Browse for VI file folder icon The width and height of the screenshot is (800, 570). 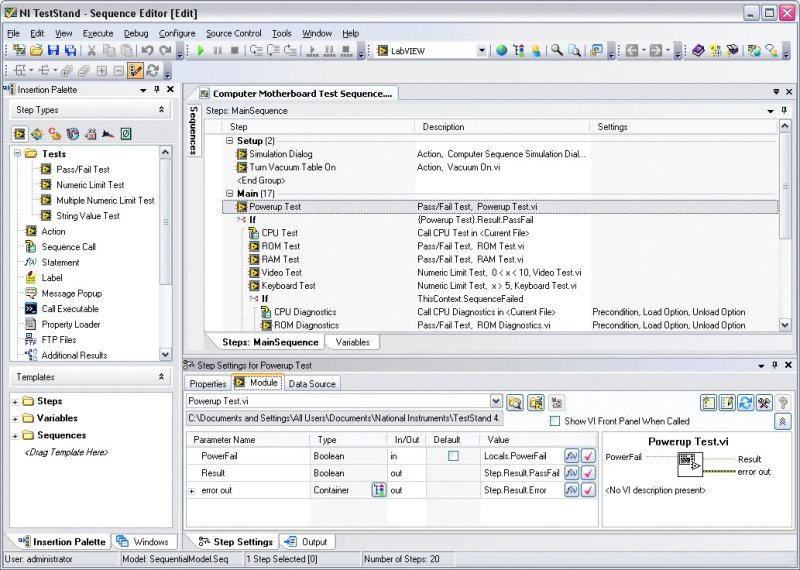point(515,402)
